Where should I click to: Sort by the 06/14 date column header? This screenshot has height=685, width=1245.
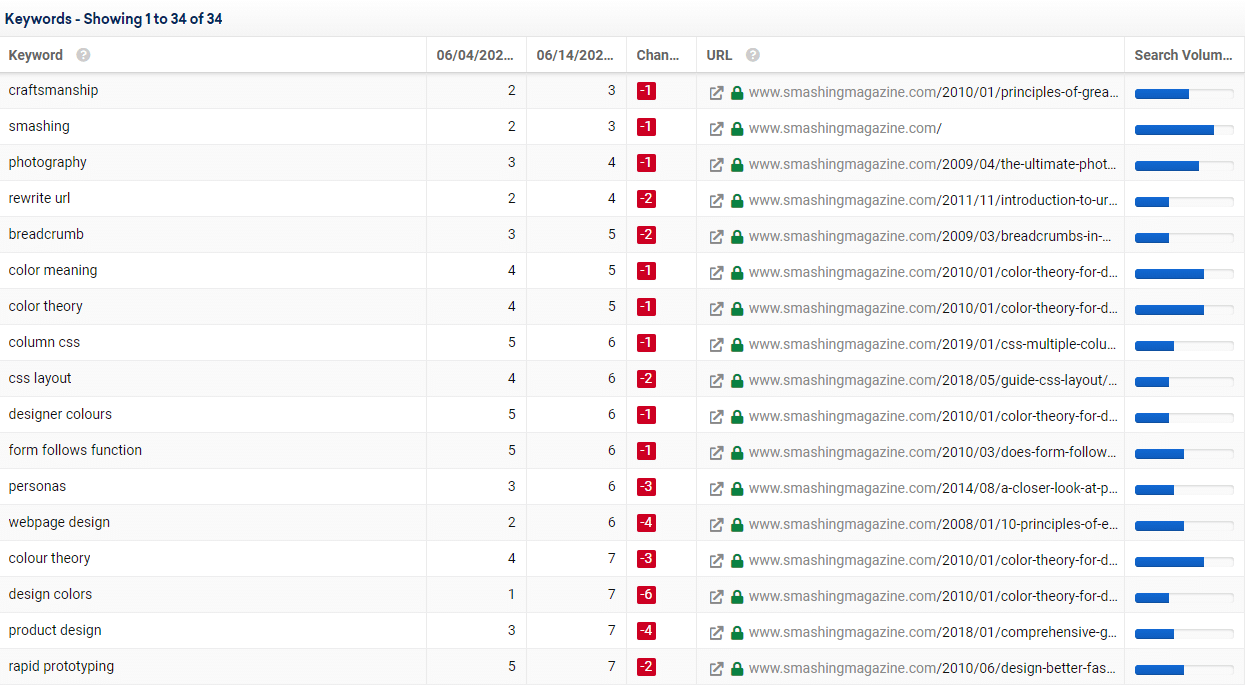tap(574, 55)
